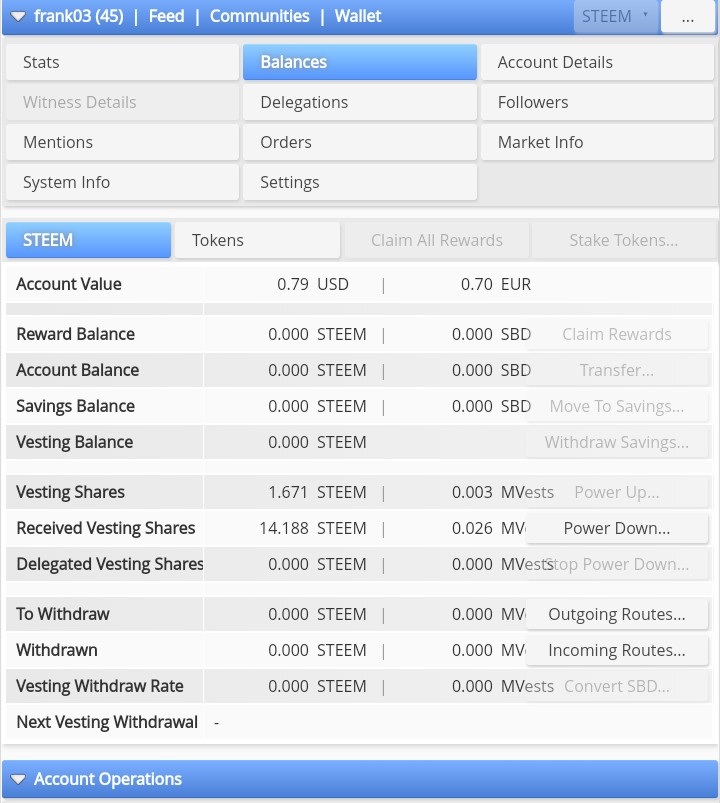Viewport: 720px width, 803px height.
Task: Click the 0.003 MVests value
Action: 502,492
